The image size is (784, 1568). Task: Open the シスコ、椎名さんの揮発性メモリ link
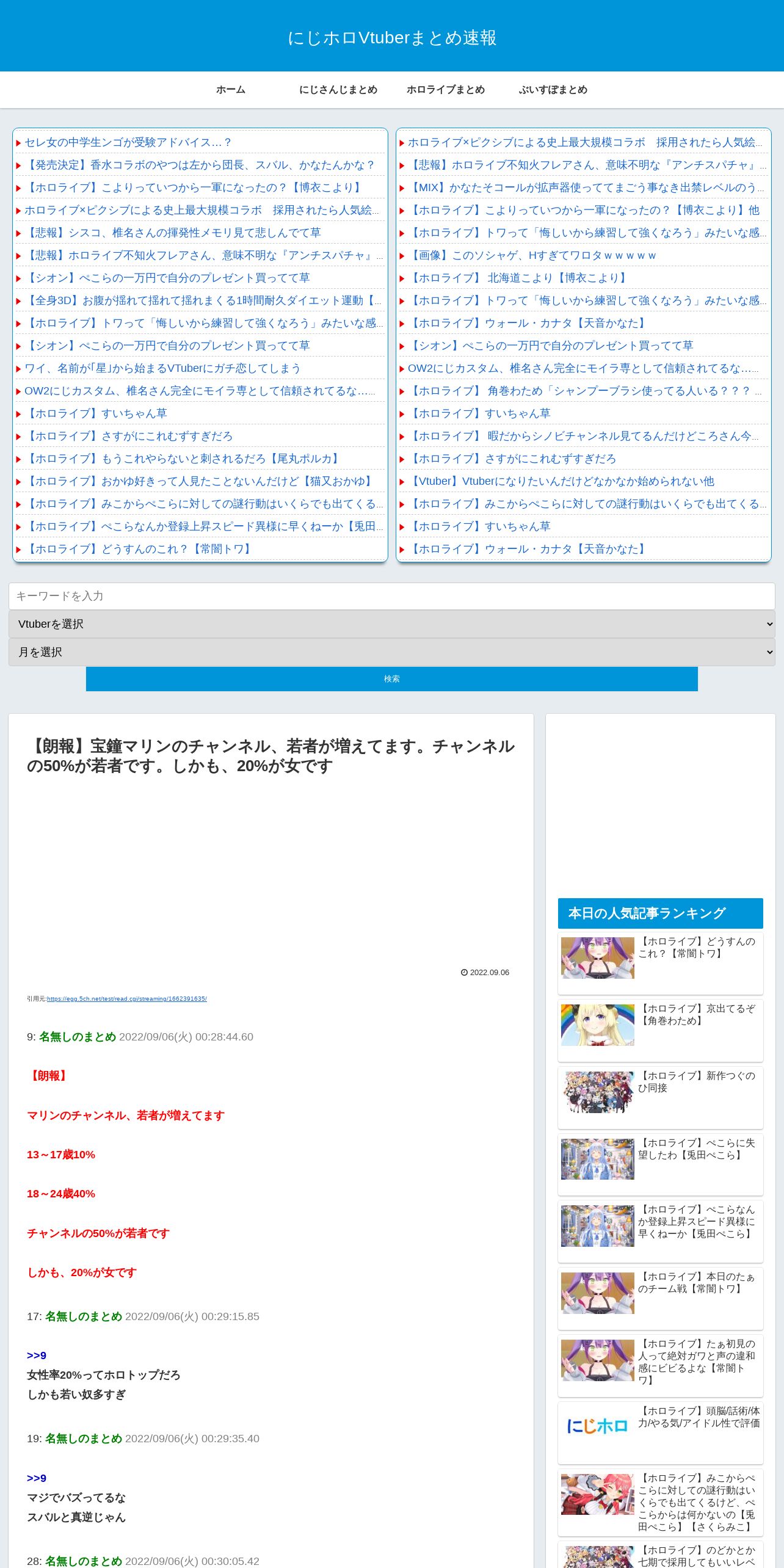(x=173, y=233)
